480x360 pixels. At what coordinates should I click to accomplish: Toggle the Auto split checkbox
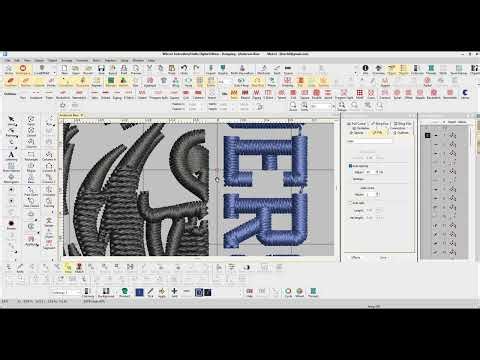point(350,203)
